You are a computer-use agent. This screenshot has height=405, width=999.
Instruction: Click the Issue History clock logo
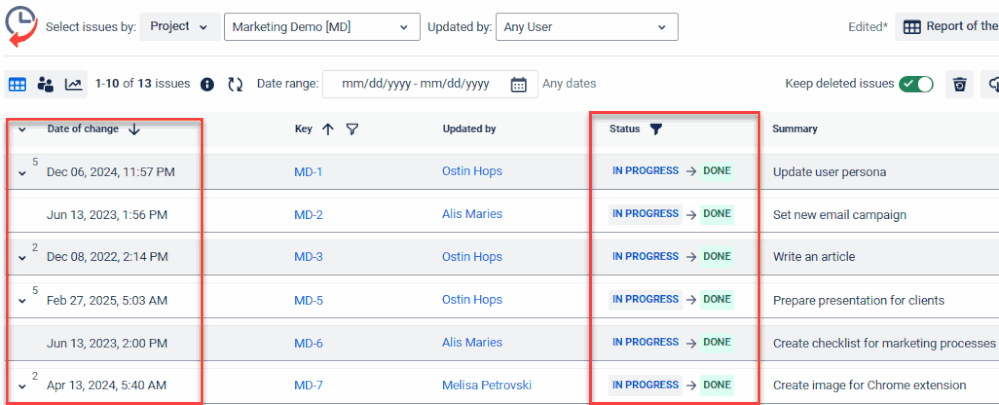click(x=20, y=27)
